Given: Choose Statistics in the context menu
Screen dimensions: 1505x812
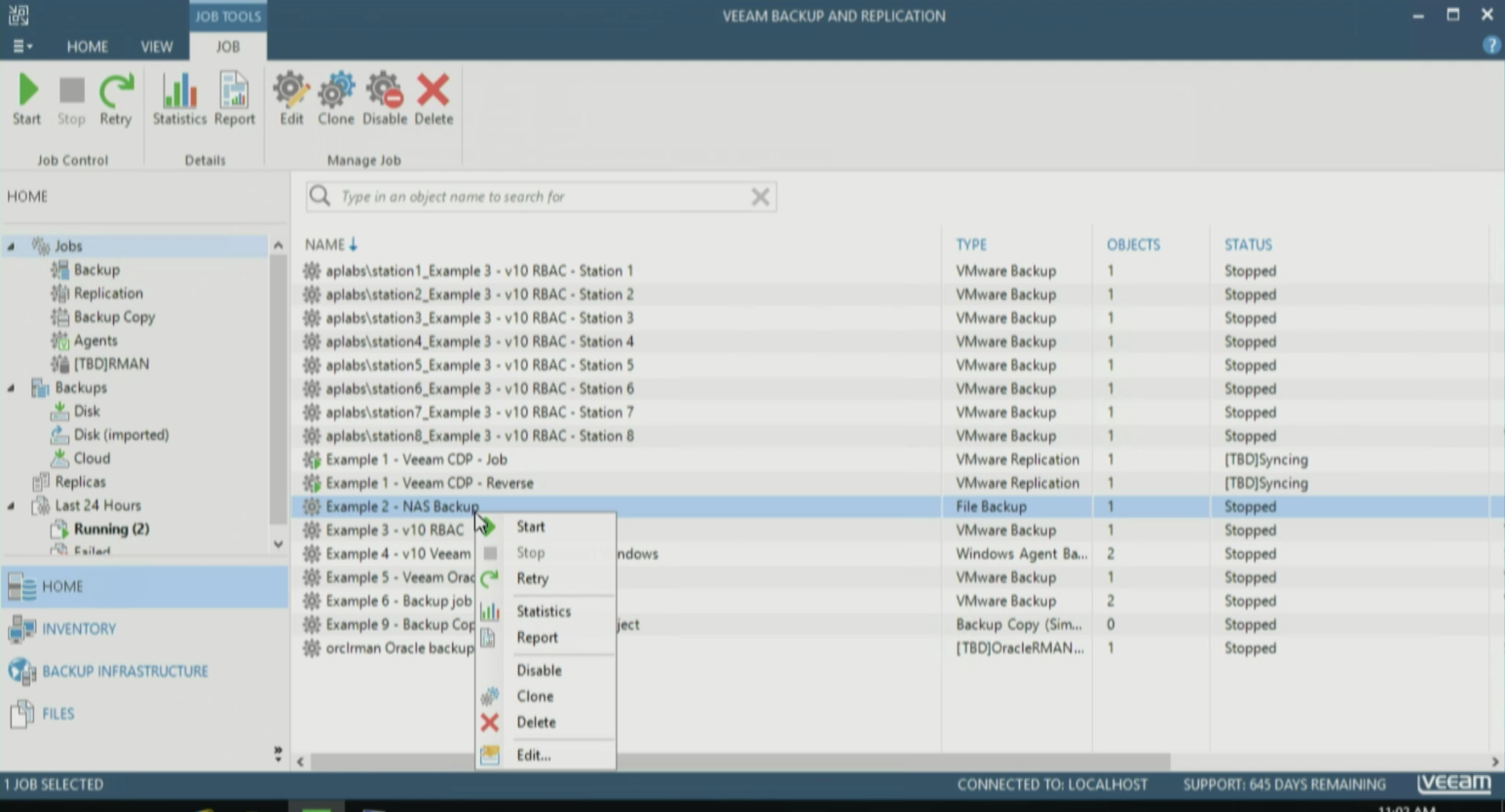Looking at the screenshot, I should click(x=546, y=611).
